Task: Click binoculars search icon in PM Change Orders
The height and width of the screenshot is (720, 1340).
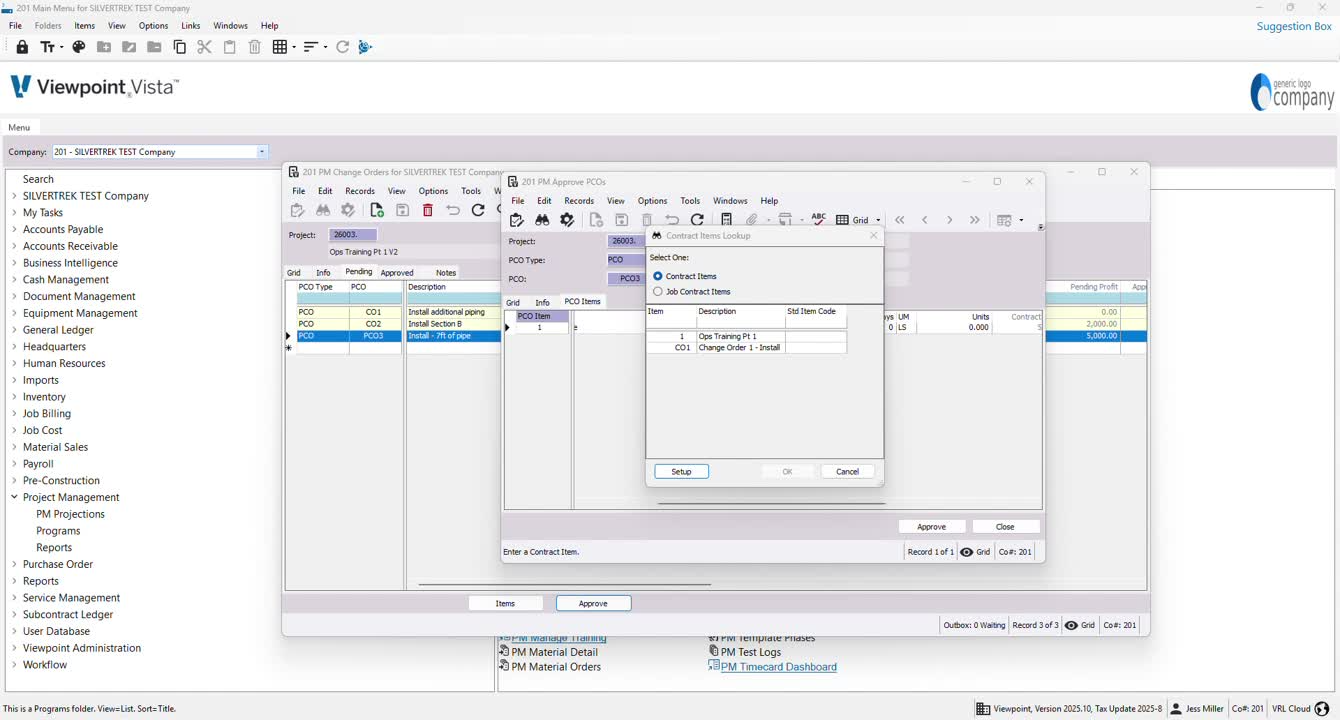Action: pos(323,210)
